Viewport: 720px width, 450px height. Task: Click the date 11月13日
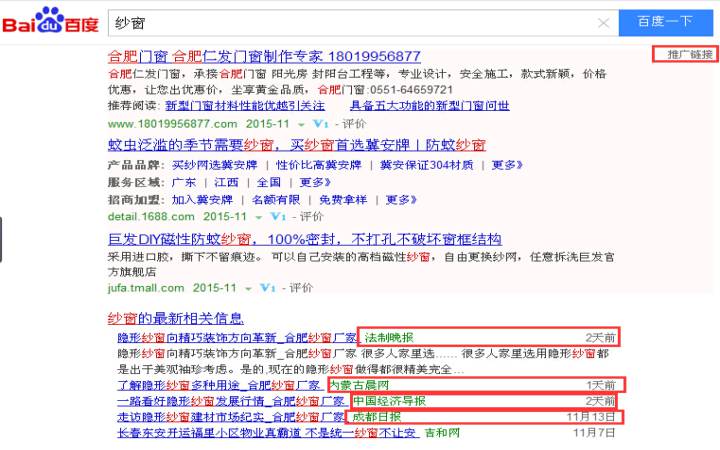(x=591, y=416)
